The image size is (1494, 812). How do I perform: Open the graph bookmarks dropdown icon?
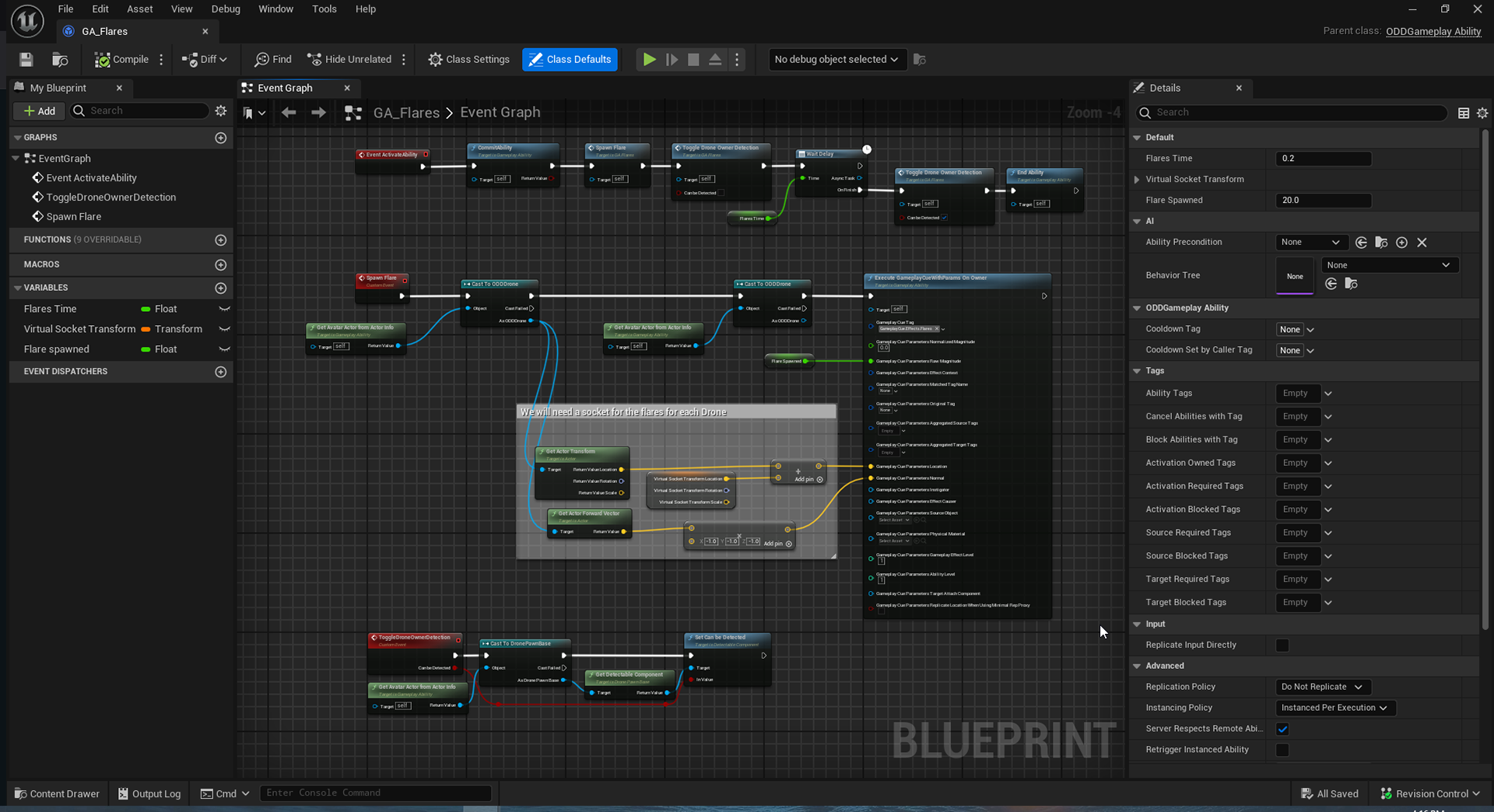(254, 114)
